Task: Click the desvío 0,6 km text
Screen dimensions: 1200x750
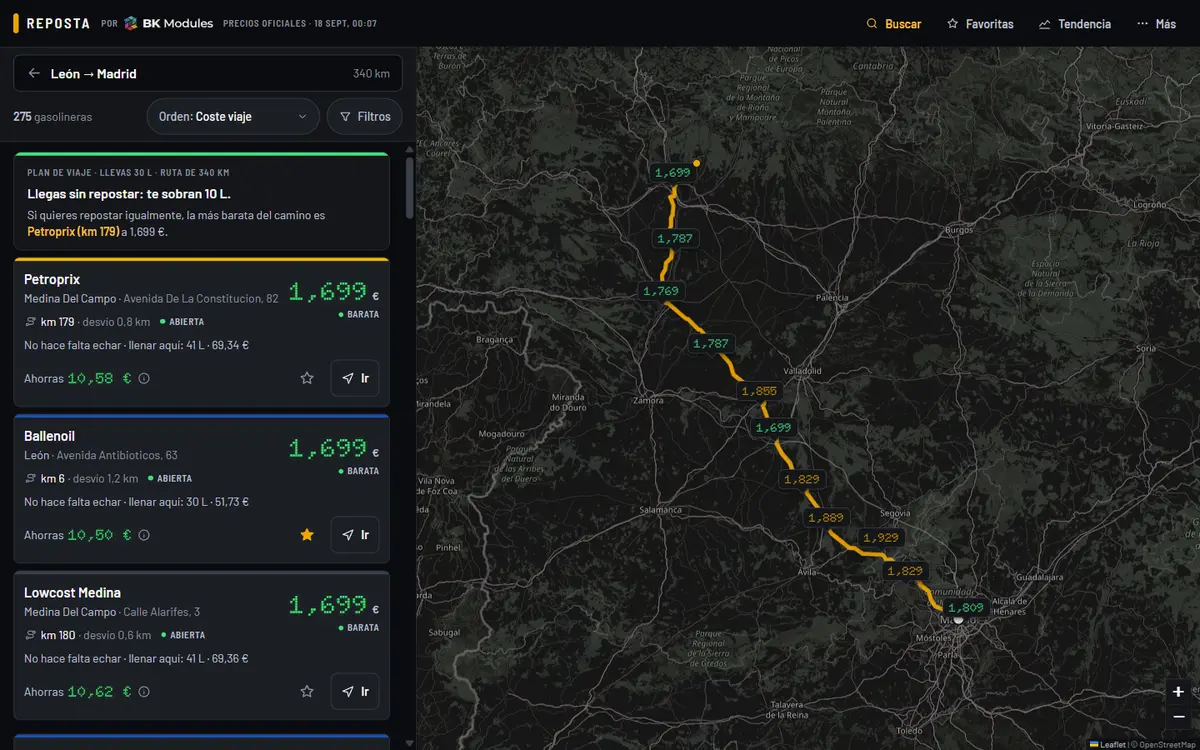Action: coord(118,635)
